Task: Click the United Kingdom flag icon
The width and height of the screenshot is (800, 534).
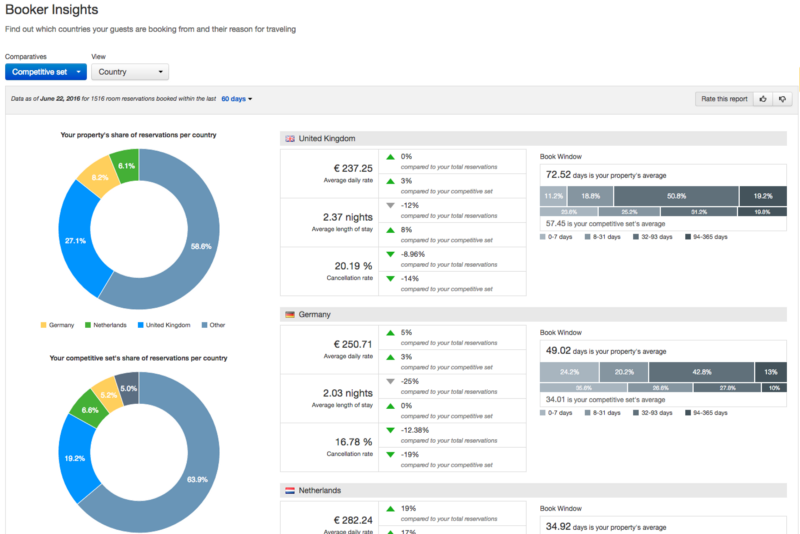Action: (290, 139)
